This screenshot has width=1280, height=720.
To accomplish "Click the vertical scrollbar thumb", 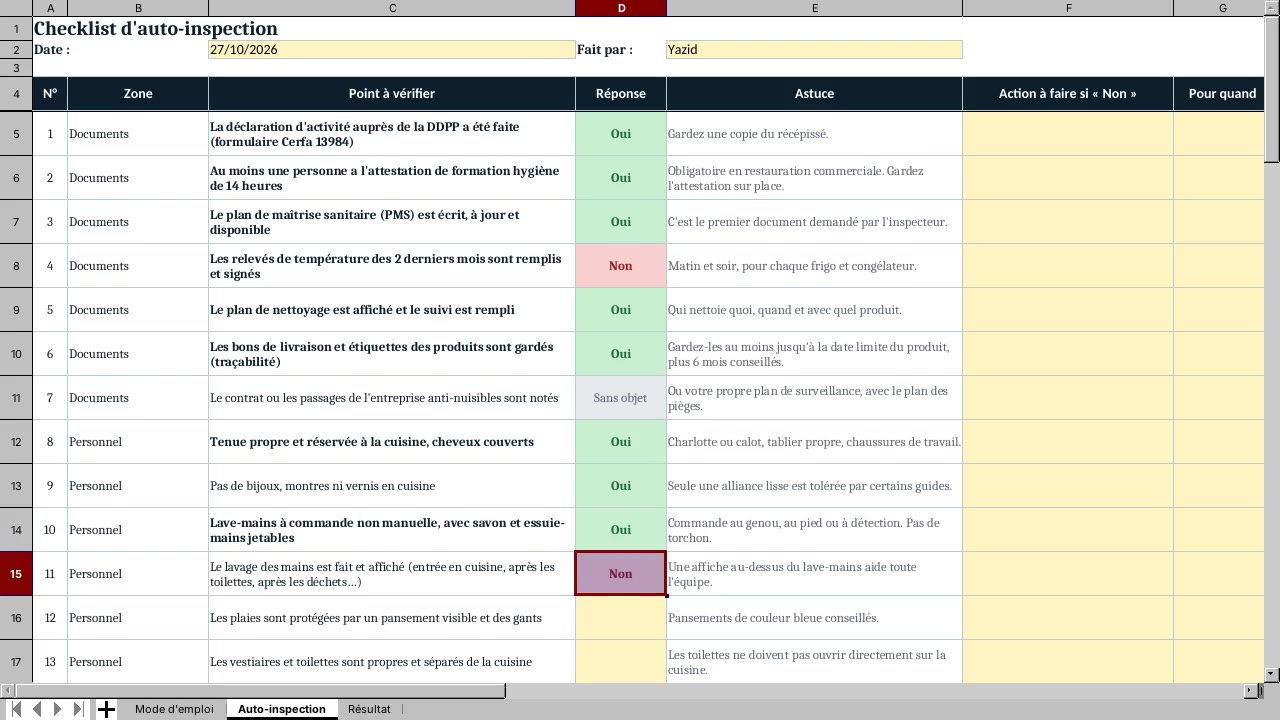I will point(1272,88).
